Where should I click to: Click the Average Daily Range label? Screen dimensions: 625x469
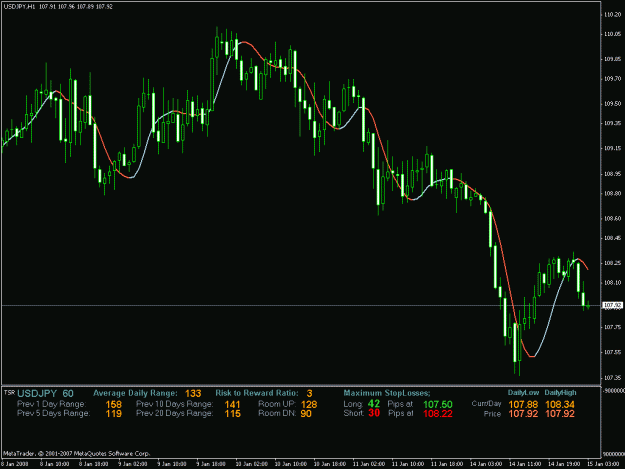pyautogui.click(x=136, y=393)
